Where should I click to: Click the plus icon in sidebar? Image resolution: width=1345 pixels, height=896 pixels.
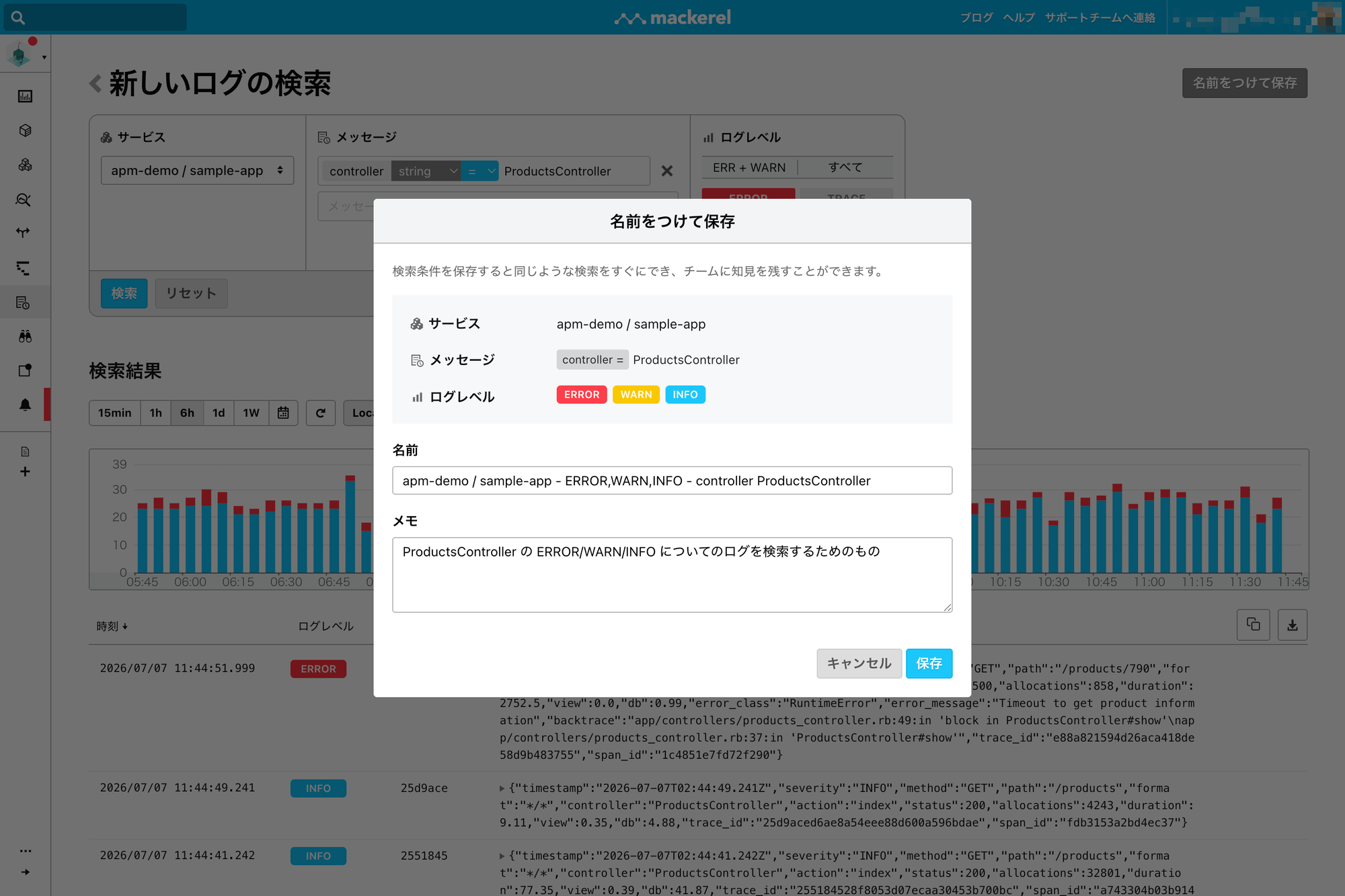(x=25, y=471)
